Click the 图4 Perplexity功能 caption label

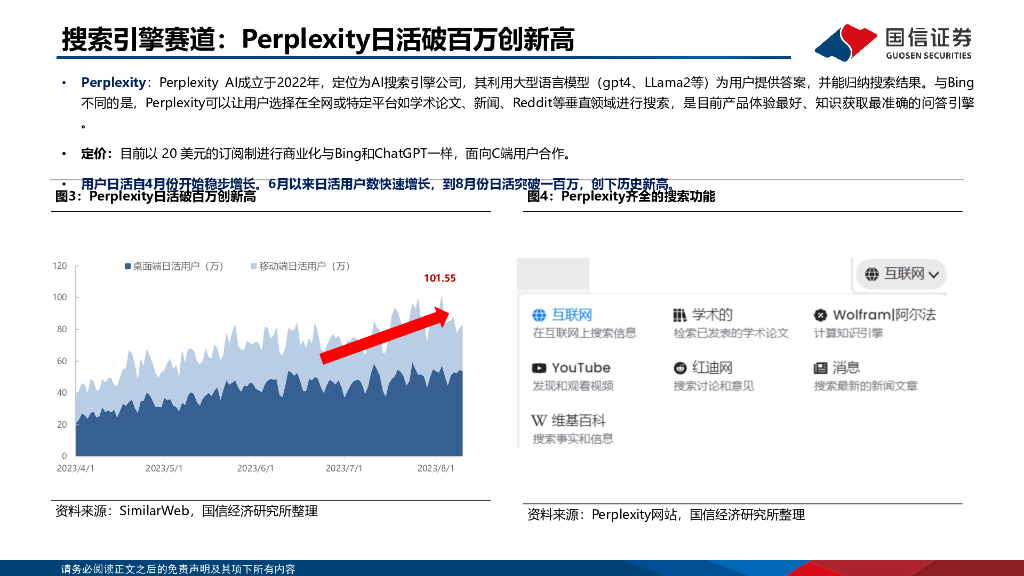[x=620, y=198]
